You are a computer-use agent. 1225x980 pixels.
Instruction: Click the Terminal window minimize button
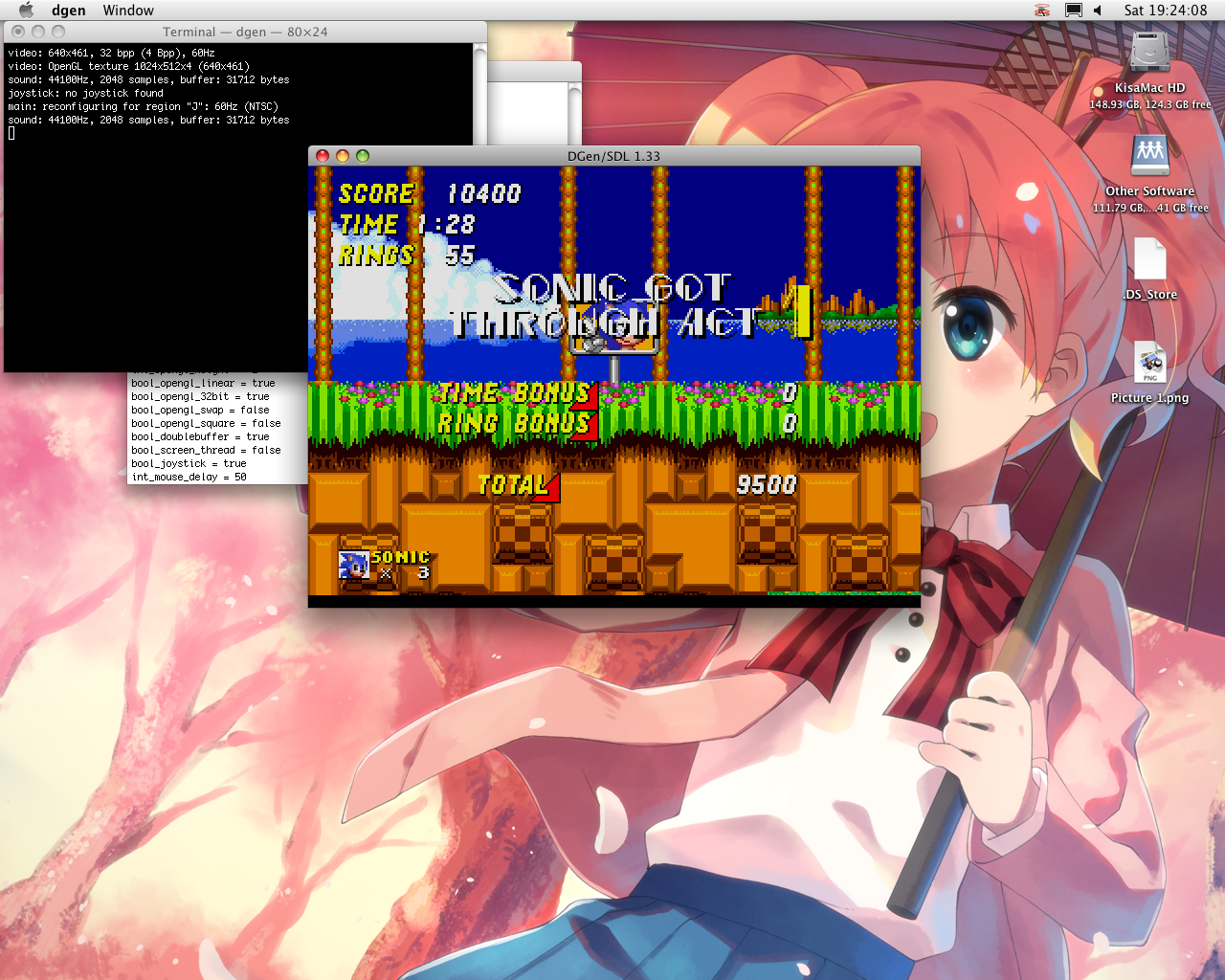tap(38, 32)
